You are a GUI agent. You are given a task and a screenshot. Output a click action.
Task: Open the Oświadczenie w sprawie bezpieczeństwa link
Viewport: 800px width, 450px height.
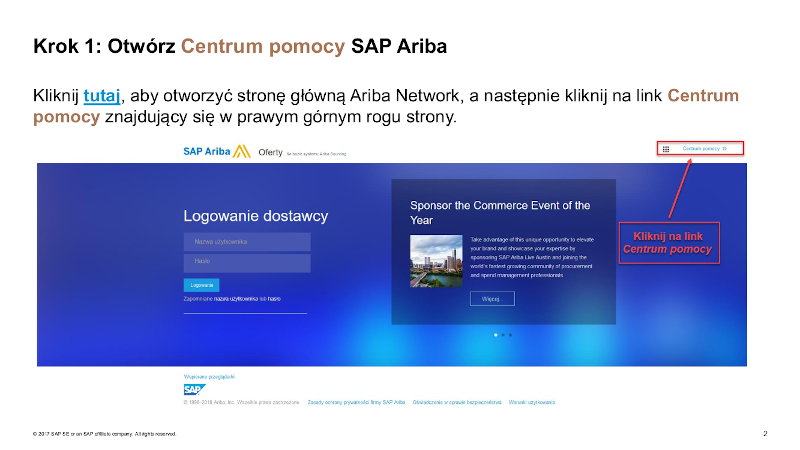[x=457, y=402]
